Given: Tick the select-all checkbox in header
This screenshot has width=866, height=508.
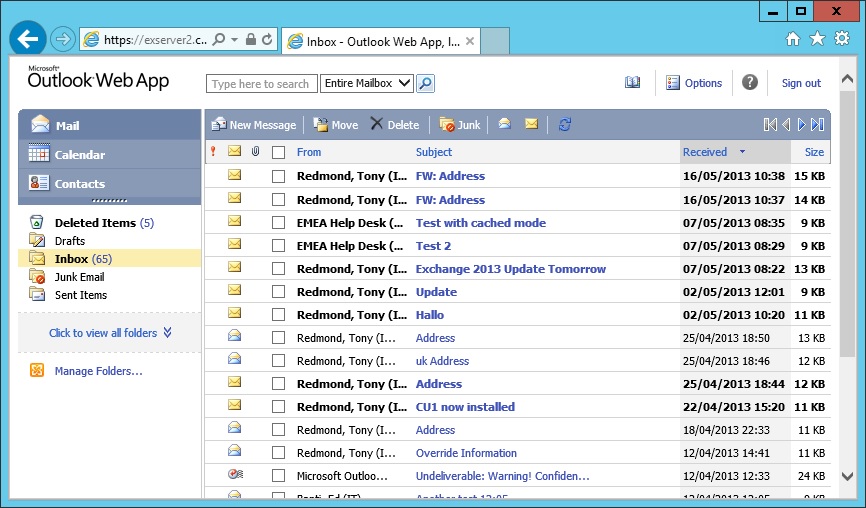Looking at the screenshot, I should point(279,152).
